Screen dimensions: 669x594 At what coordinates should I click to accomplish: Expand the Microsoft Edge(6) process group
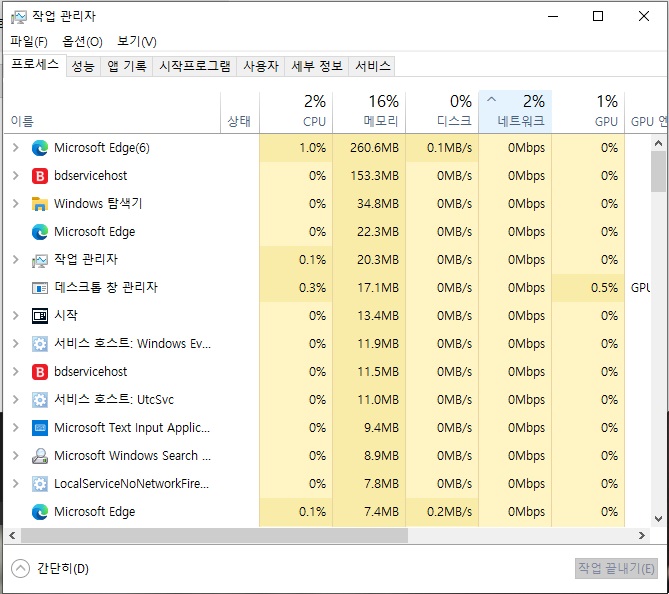click(x=16, y=148)
